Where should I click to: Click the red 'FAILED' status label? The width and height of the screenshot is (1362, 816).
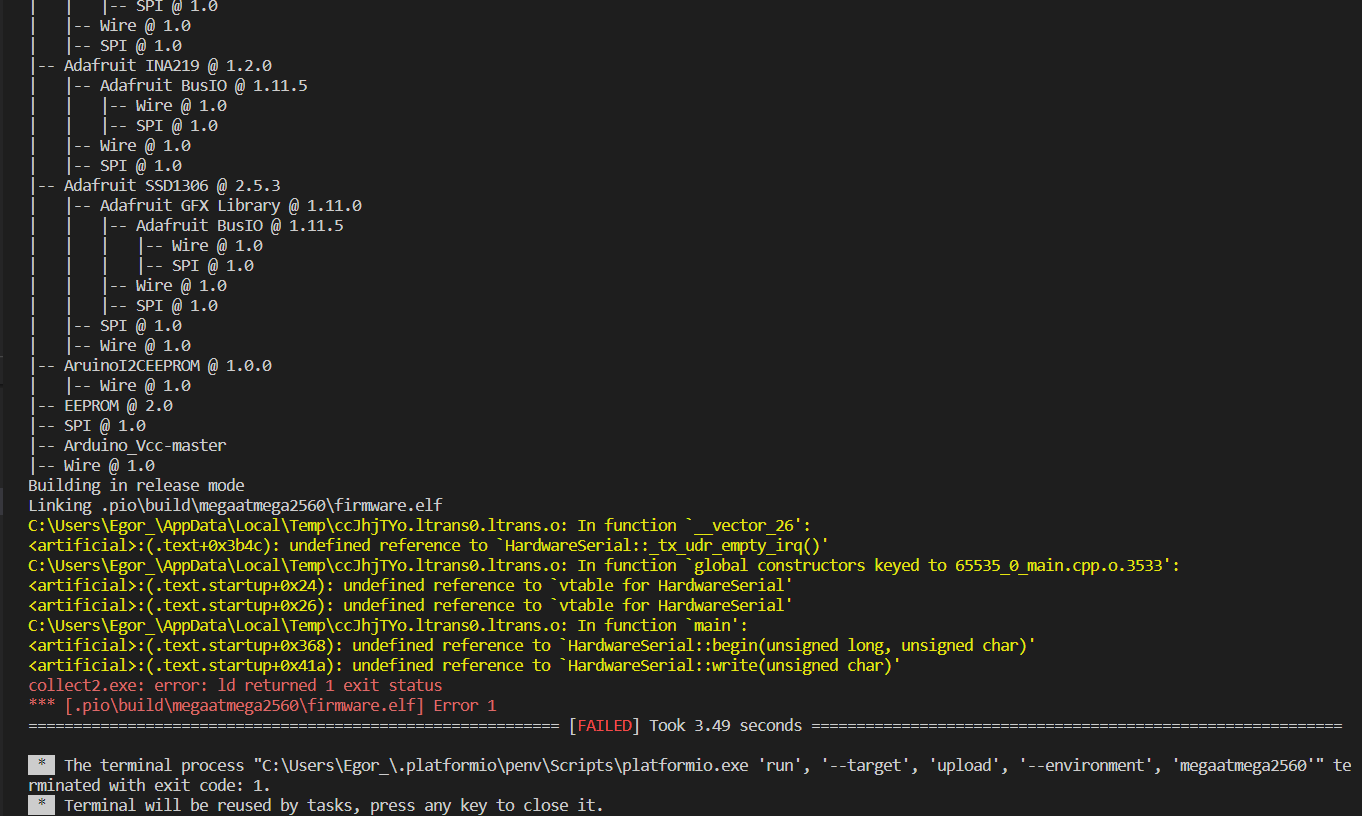(604, 725)
